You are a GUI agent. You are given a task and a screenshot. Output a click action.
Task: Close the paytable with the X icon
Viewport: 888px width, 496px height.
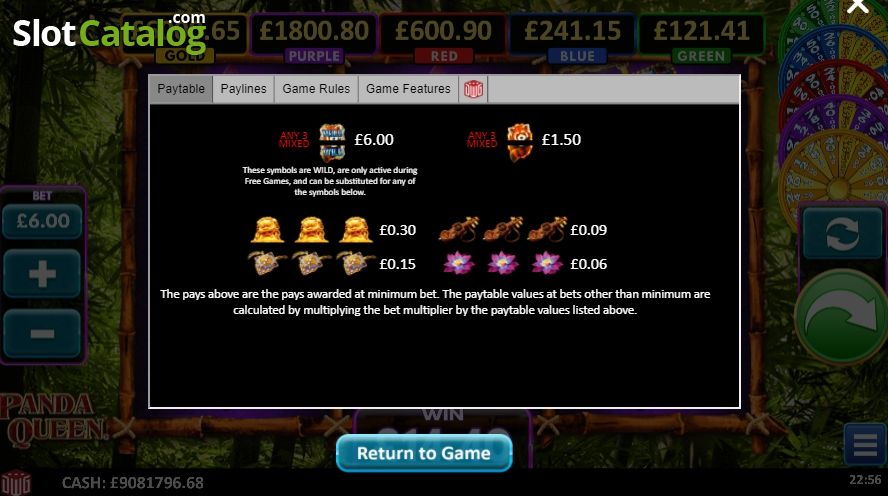point(858,6)
